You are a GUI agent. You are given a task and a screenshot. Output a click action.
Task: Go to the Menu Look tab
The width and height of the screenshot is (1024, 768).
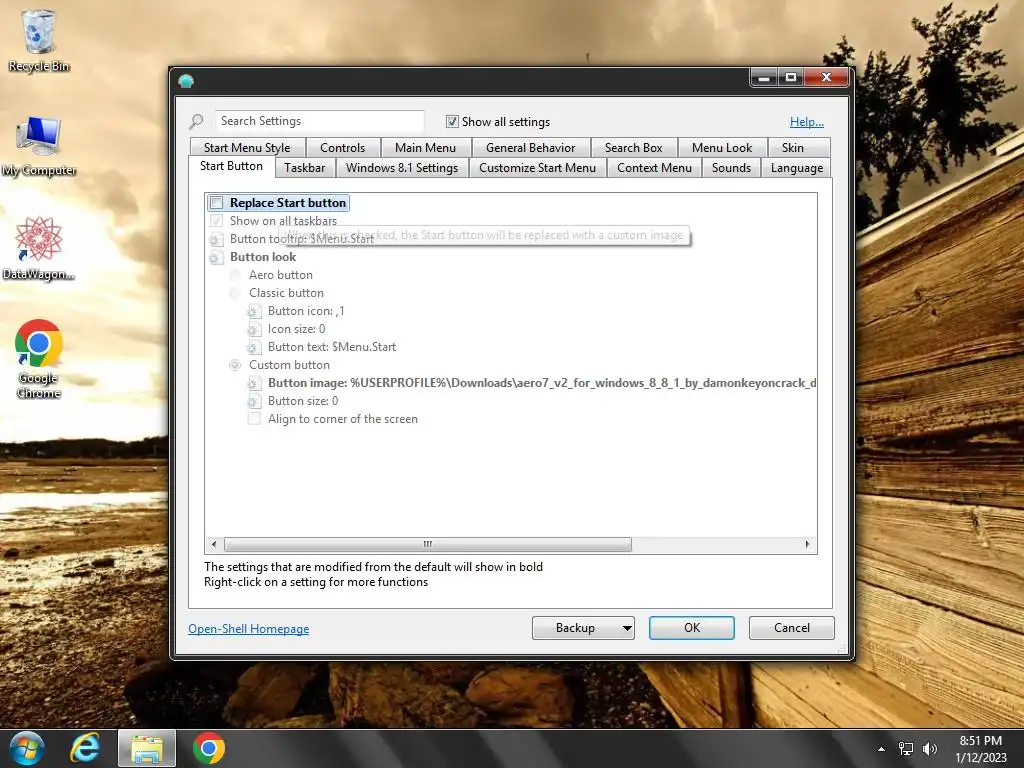click(x=722, y=148)
